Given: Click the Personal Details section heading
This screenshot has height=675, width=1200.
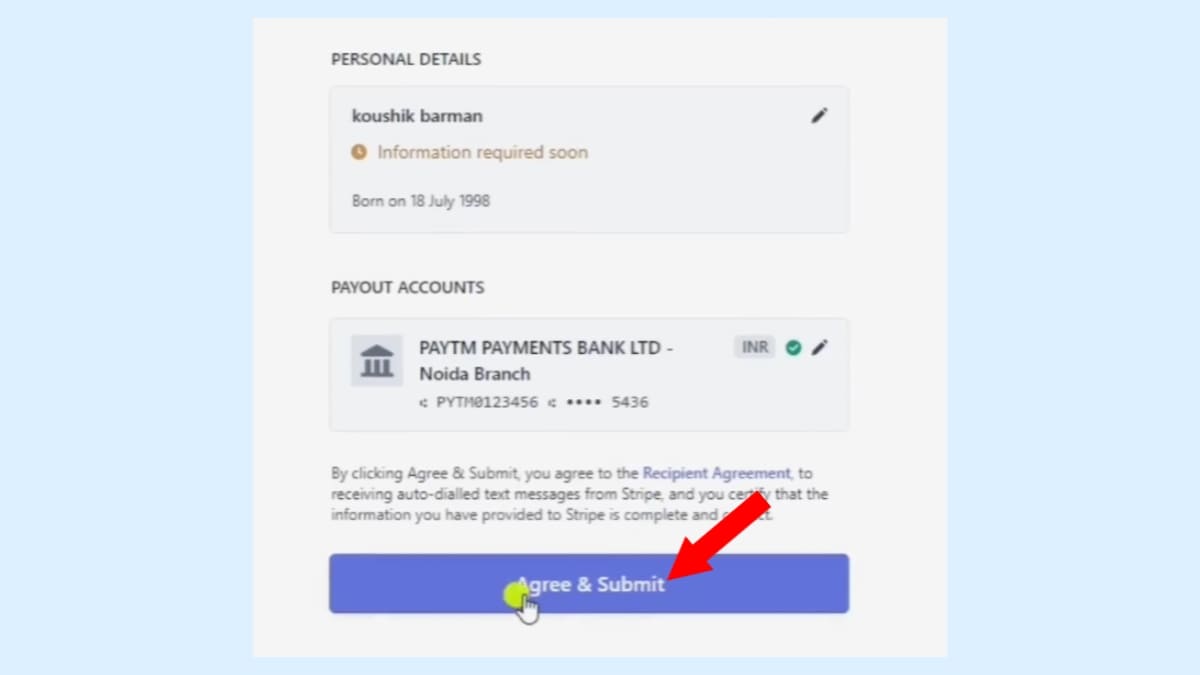Looking at the screenshot, I should [x=406, y=59].
